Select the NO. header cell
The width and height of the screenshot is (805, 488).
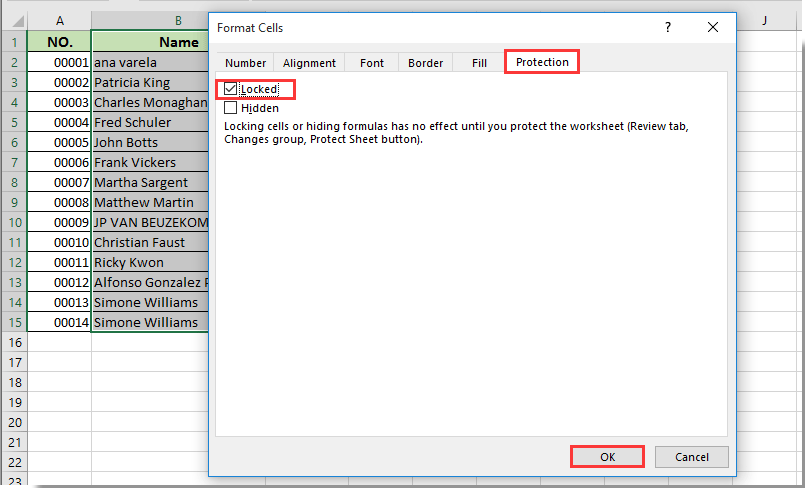(x=59, y=42)
